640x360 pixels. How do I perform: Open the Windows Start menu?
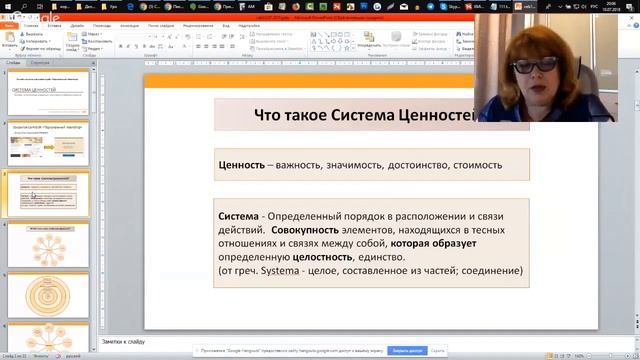pyautogui.click(x=7, y=7)
